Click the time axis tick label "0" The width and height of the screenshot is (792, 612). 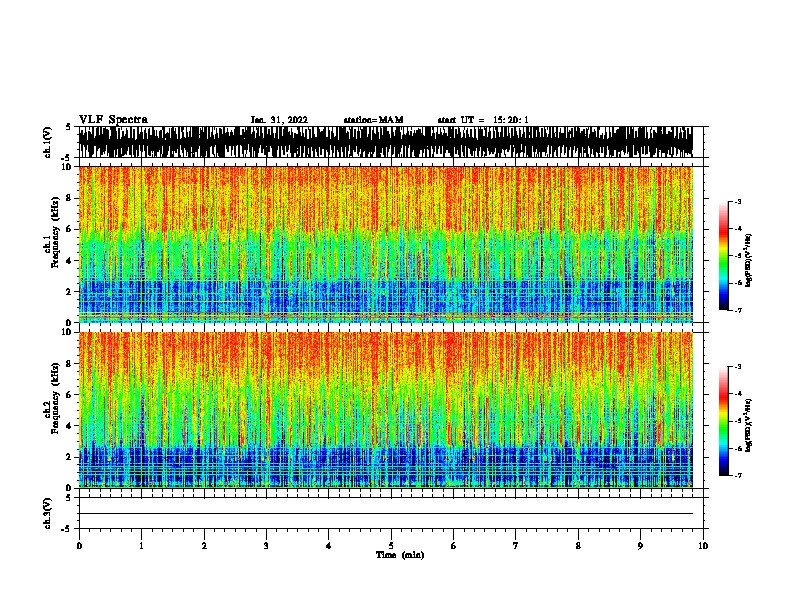pos(79,546)
